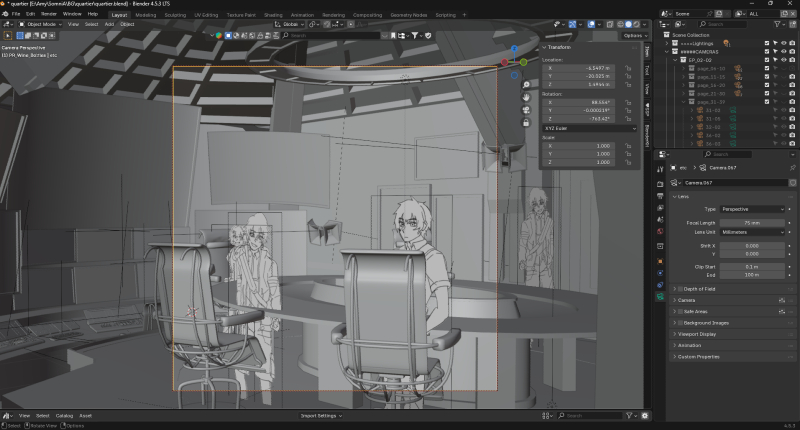Open the Object Mode selector
The image size is (800, 430).
(40, 24)
